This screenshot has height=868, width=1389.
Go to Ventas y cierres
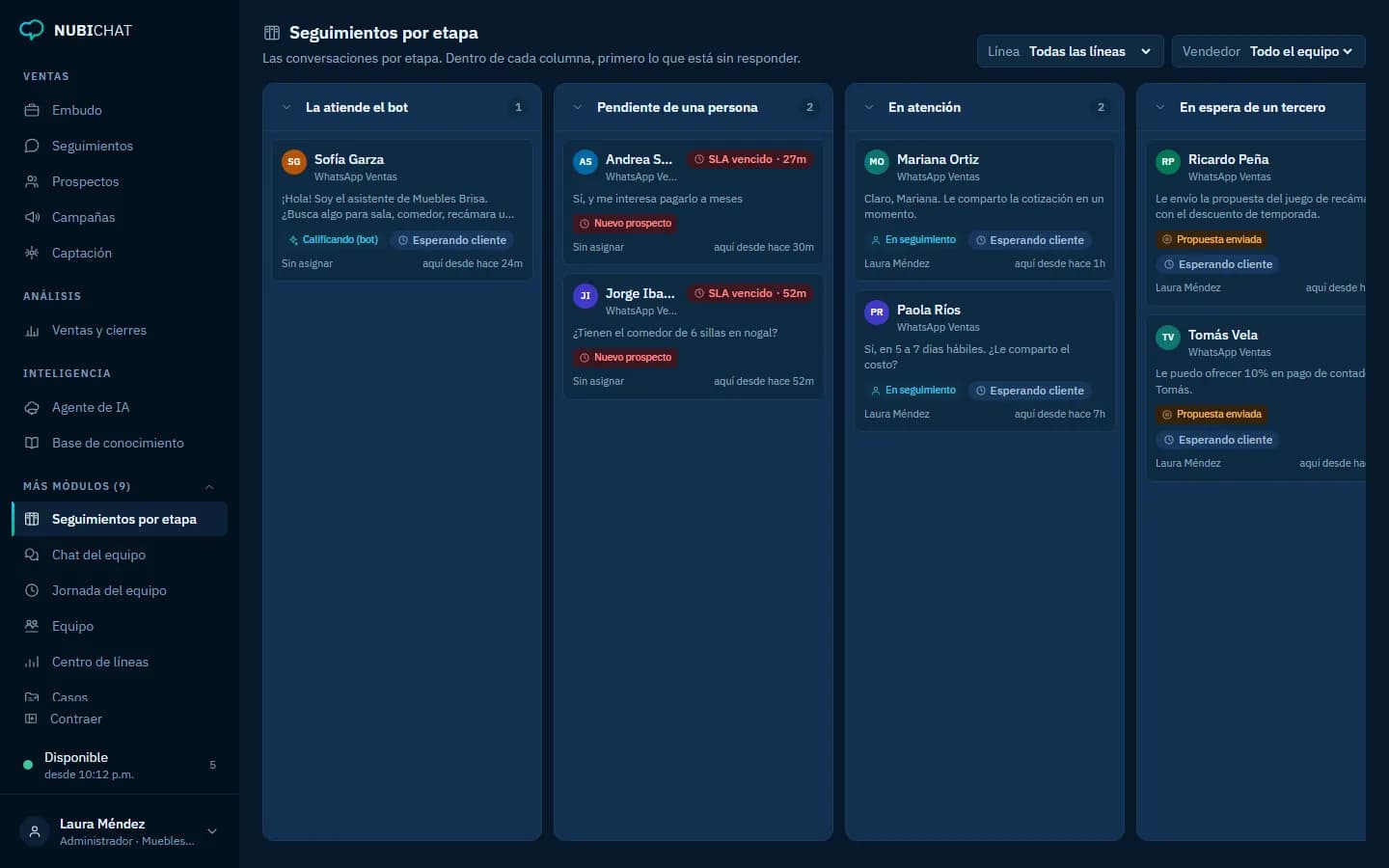click(x=121, y=330)
